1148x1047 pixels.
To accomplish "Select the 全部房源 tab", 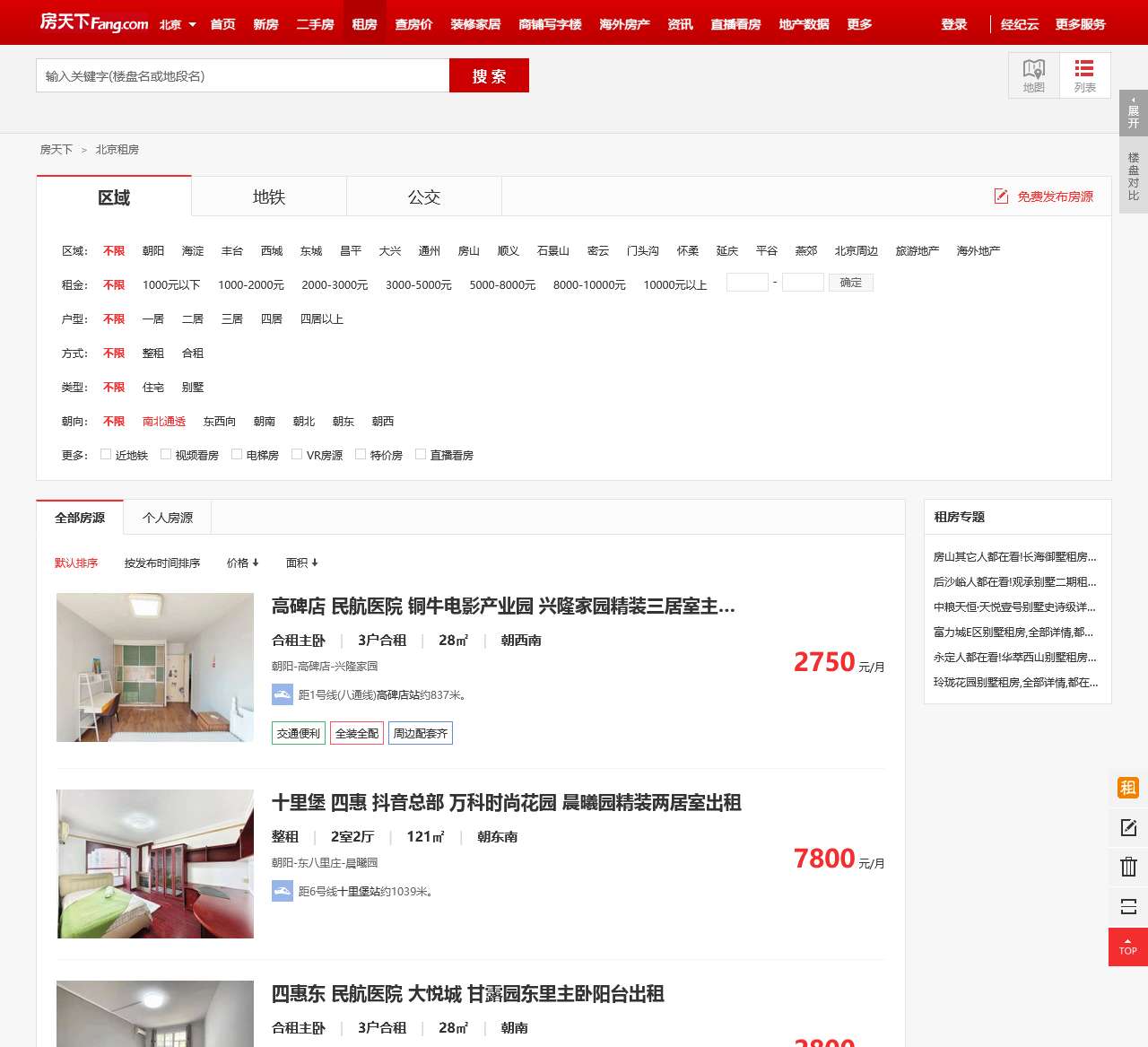I will click(x=80, y=517).
